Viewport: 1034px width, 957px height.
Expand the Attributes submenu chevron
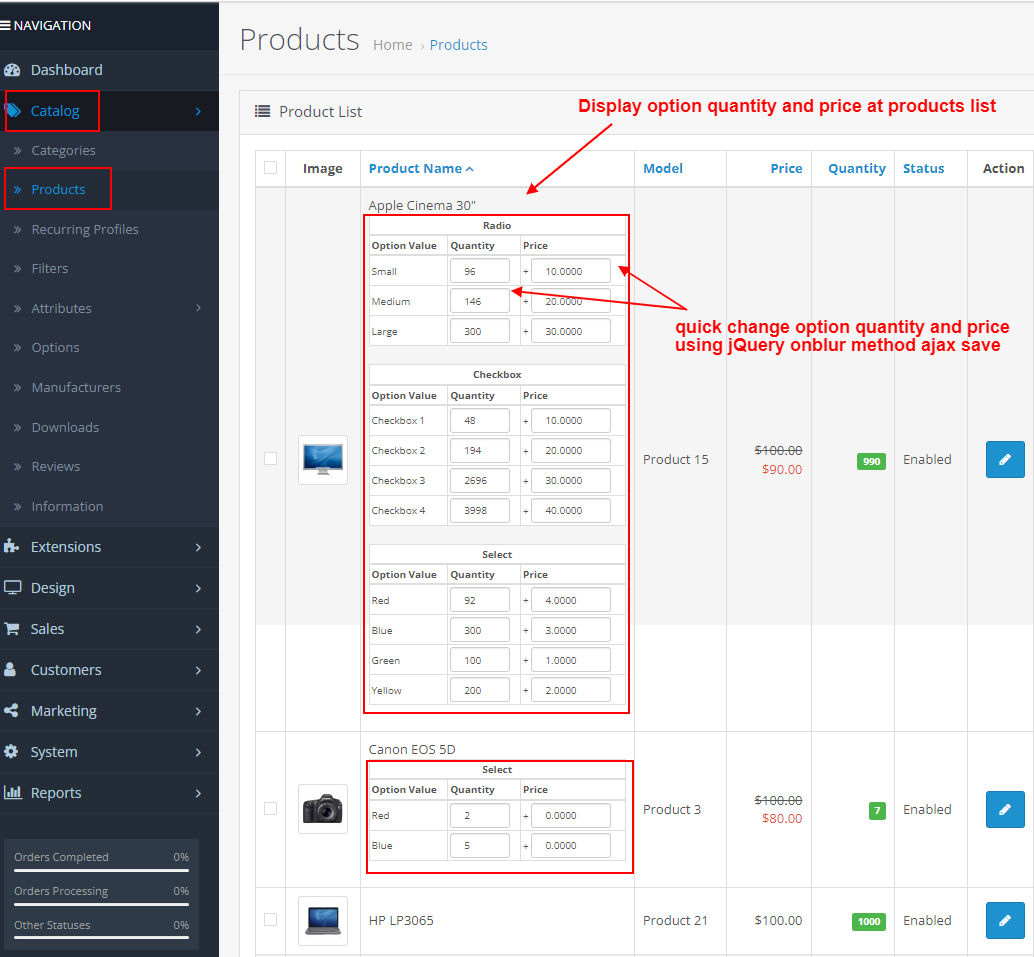pos(198,308)
